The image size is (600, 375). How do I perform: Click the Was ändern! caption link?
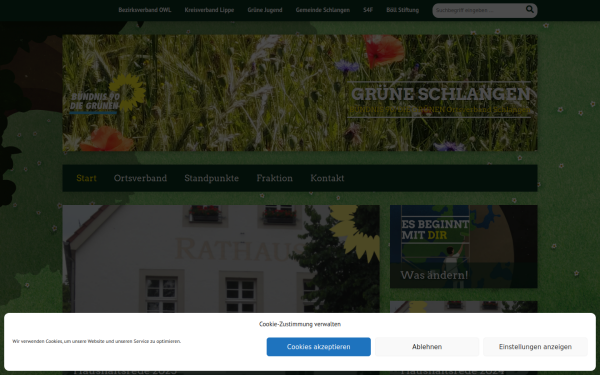[434, 275]
